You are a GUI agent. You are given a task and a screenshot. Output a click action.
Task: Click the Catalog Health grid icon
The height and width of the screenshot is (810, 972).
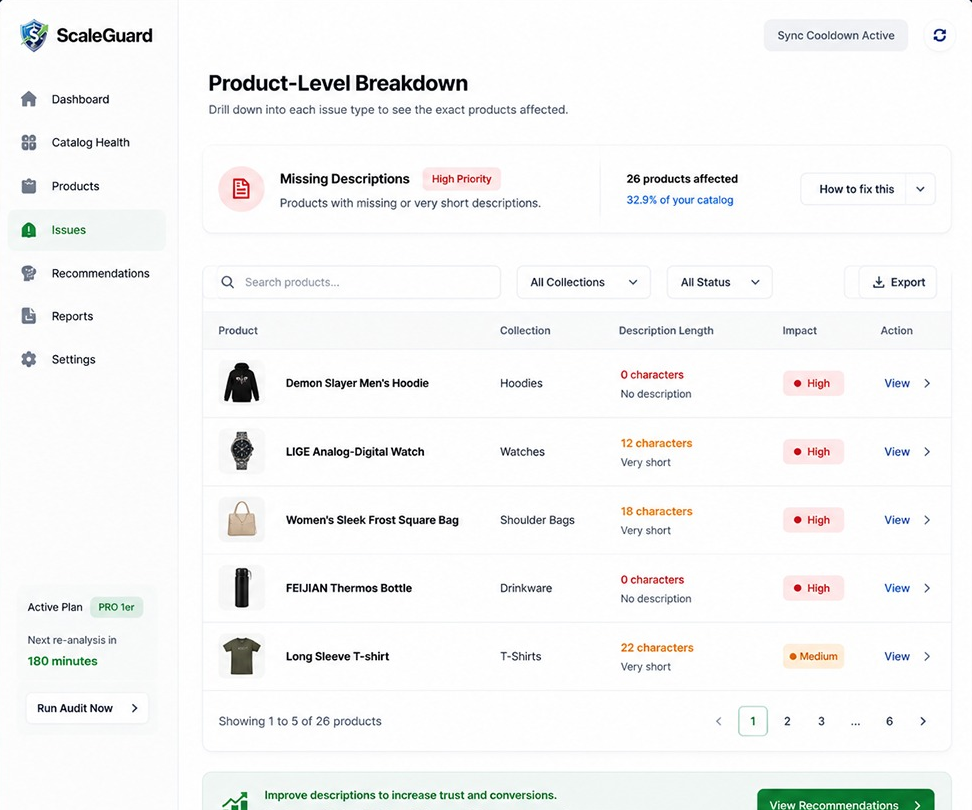coord(29,143)
